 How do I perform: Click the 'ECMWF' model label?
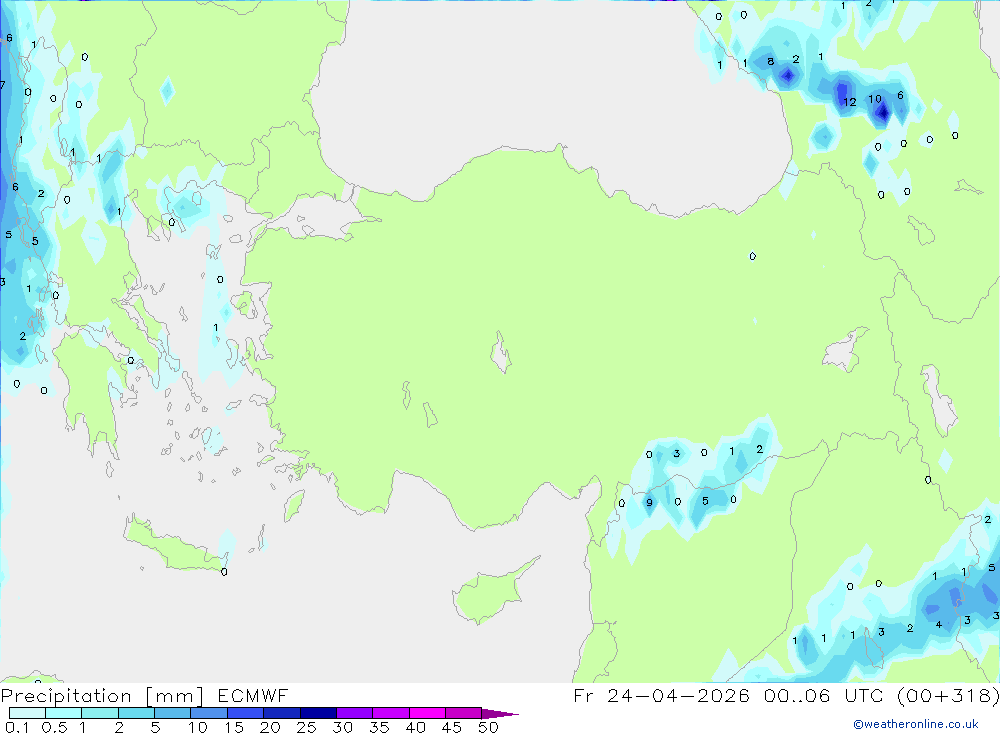(x=253, y=696)
